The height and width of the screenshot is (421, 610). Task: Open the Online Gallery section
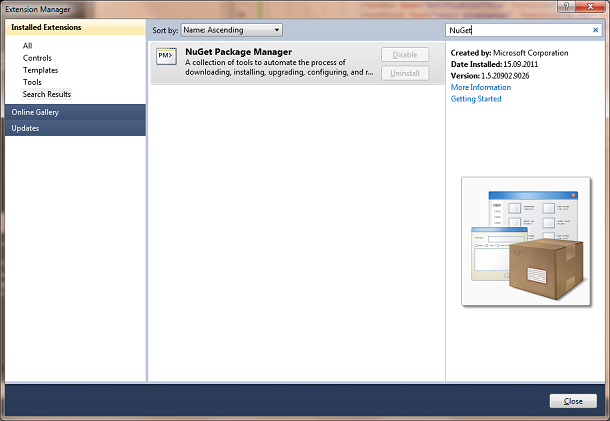tap(75, 112)
